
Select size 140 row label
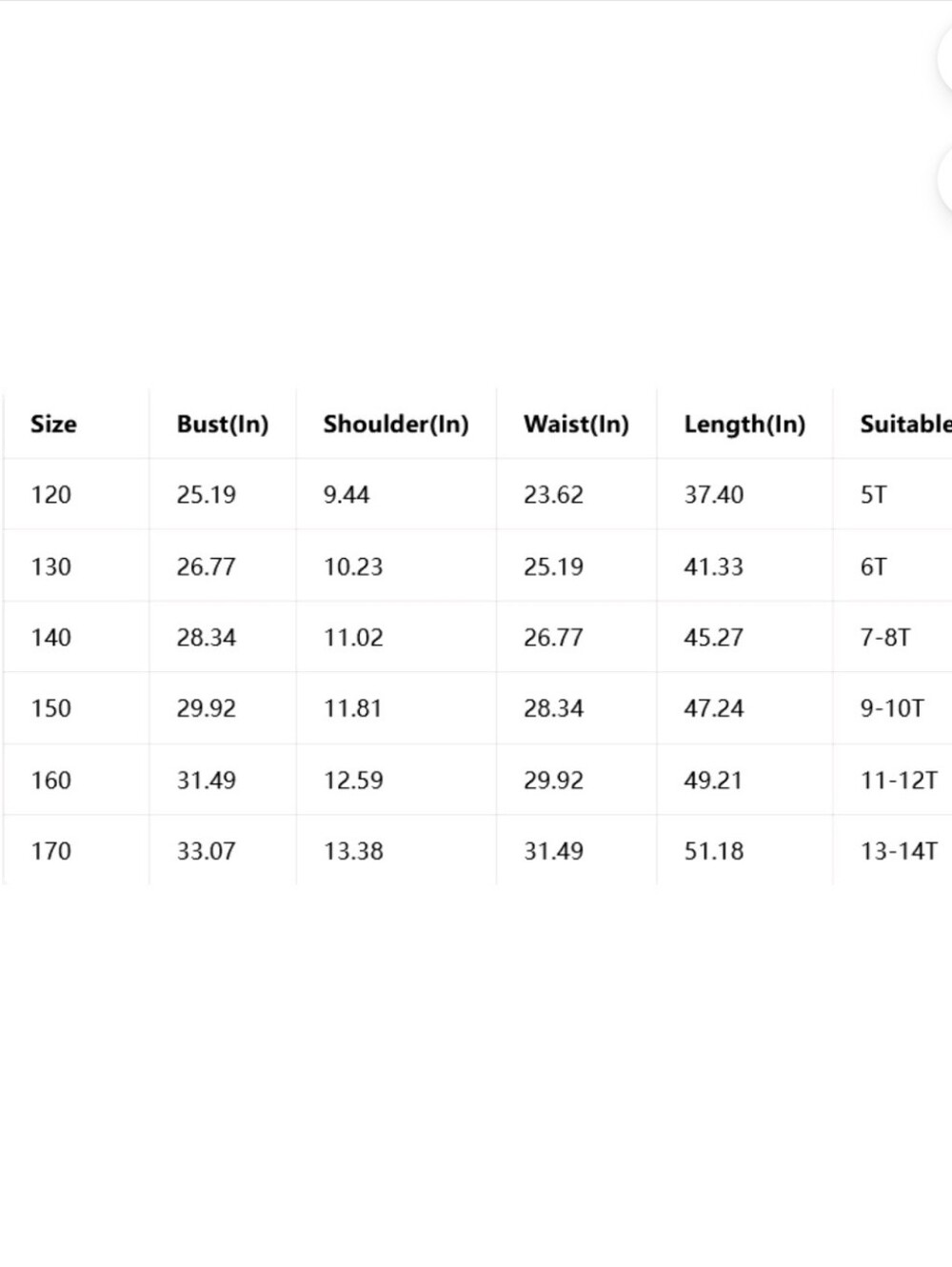pos(50,638)
